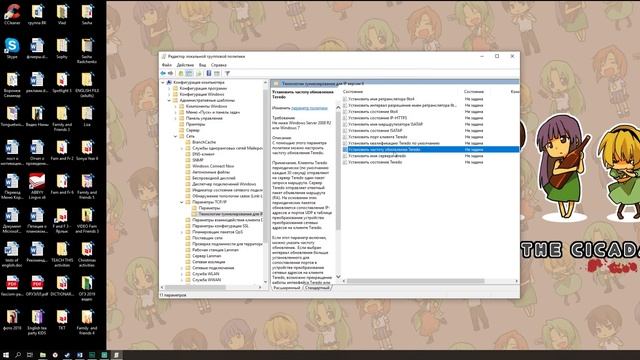Select the Family and friends 4 folder
This screenshot has width=640, height=360.
coord(87,322)
